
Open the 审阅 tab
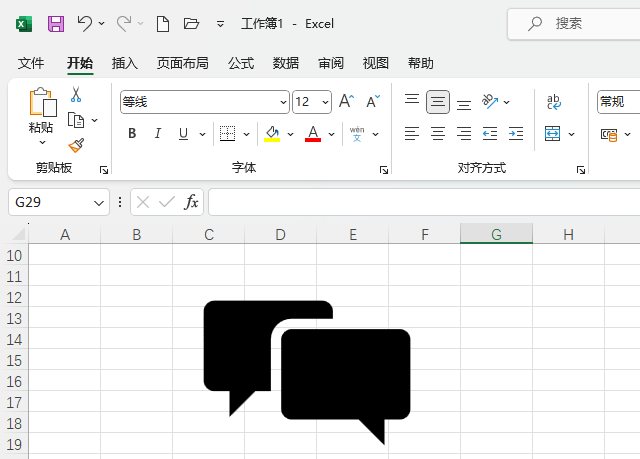331,63
